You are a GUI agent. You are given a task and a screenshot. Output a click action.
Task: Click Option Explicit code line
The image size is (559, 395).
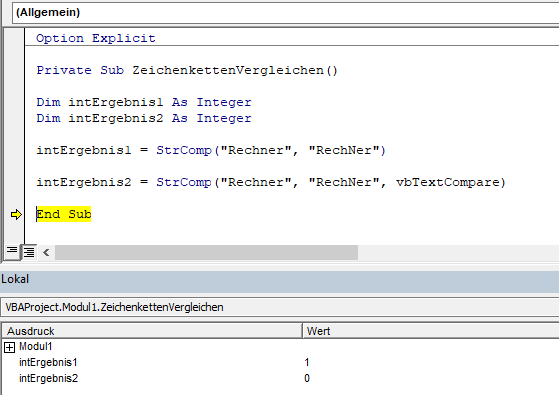pos(96,38)
